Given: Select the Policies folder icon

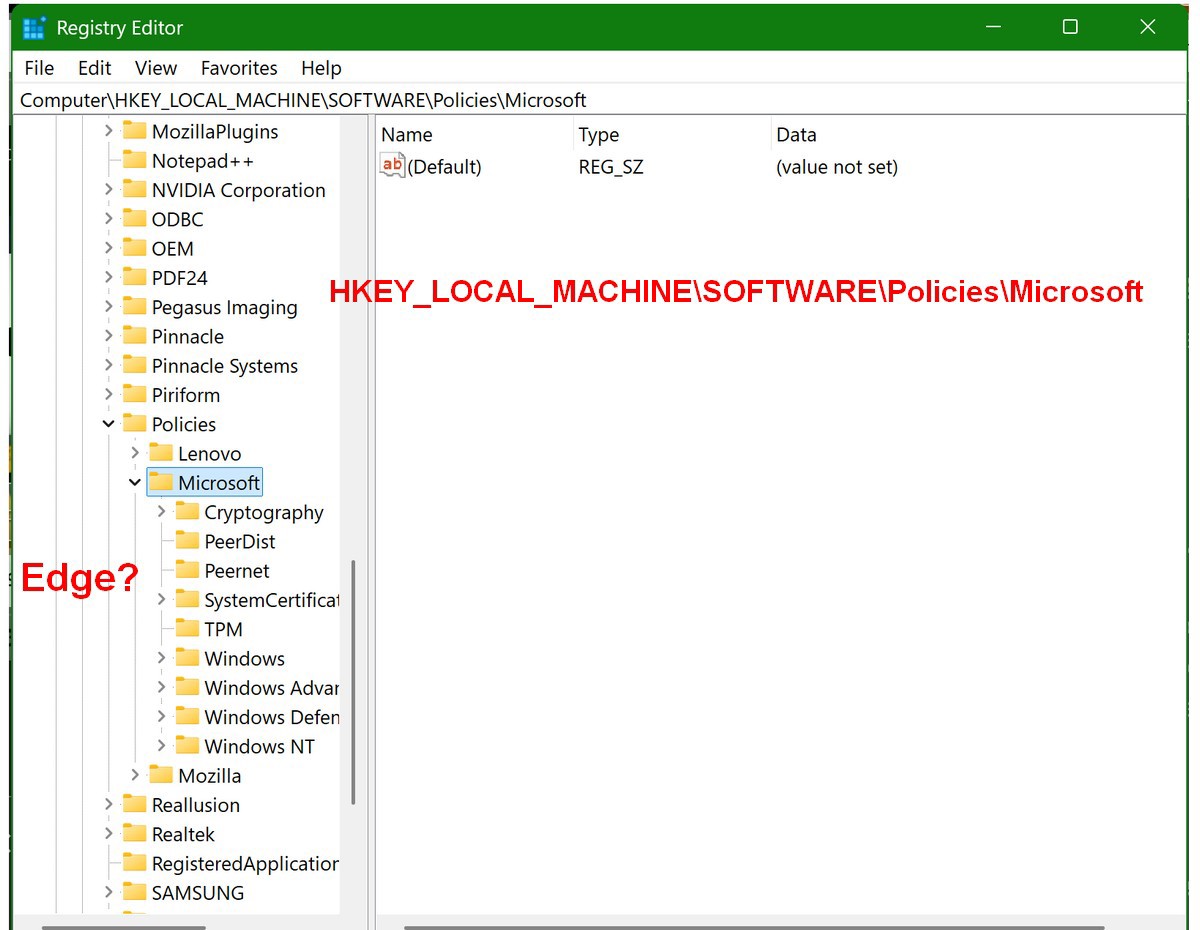Looking at the screenshot, I should (134, 424).
